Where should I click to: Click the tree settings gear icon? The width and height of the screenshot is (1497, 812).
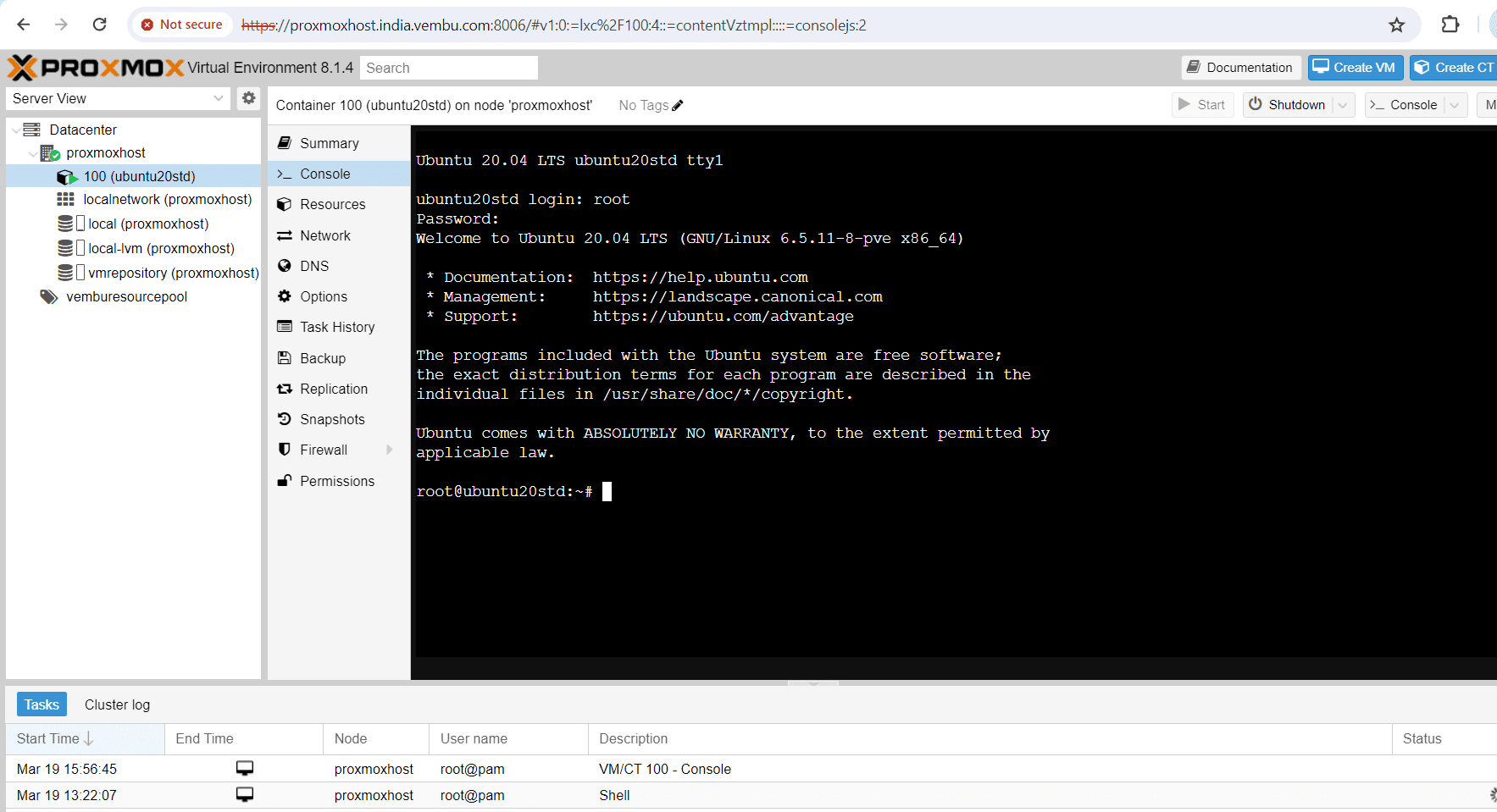(248, 98)
